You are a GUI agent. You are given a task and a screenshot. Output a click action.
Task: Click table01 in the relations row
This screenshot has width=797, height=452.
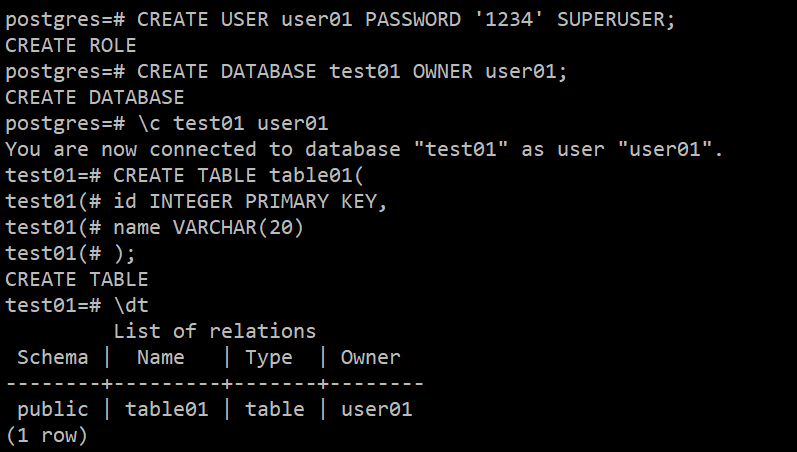pyautogui.click(x=166, y=409)
